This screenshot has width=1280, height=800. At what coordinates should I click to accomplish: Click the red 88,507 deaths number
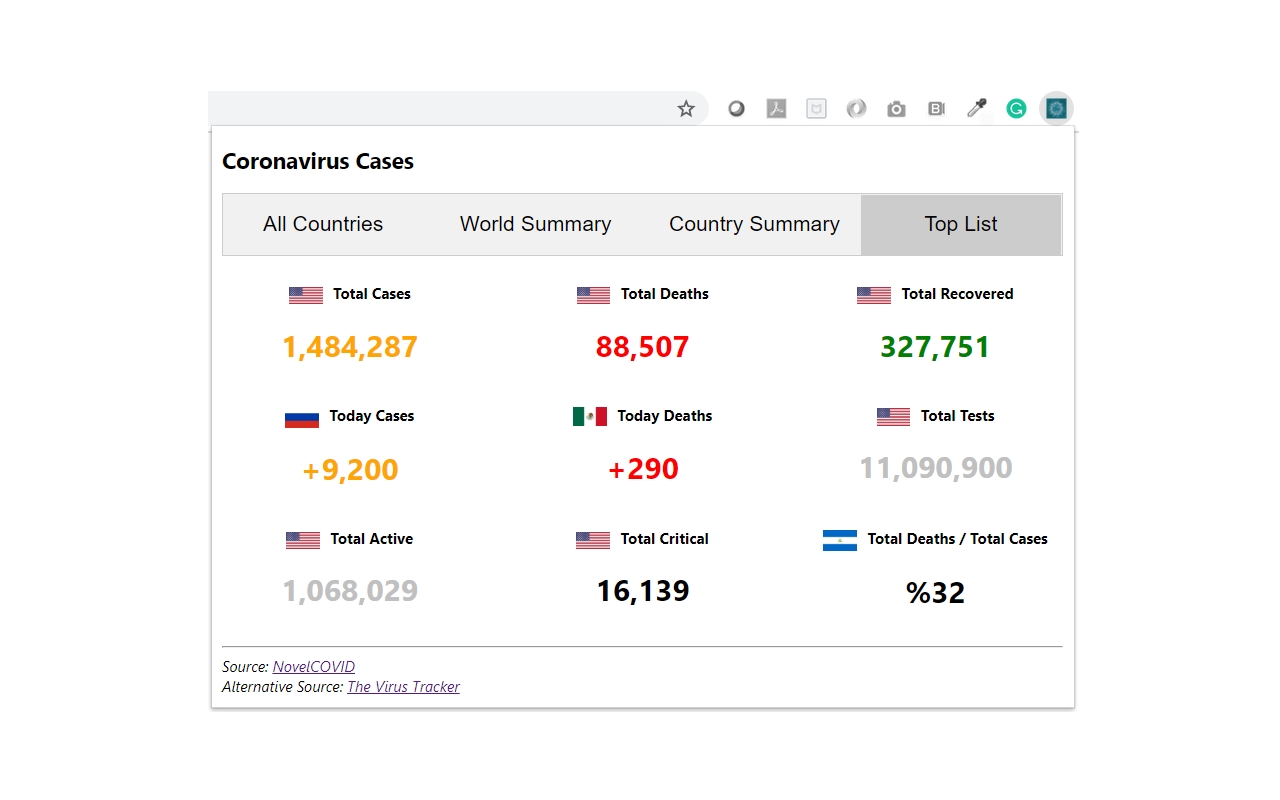[x=642, y=347]
